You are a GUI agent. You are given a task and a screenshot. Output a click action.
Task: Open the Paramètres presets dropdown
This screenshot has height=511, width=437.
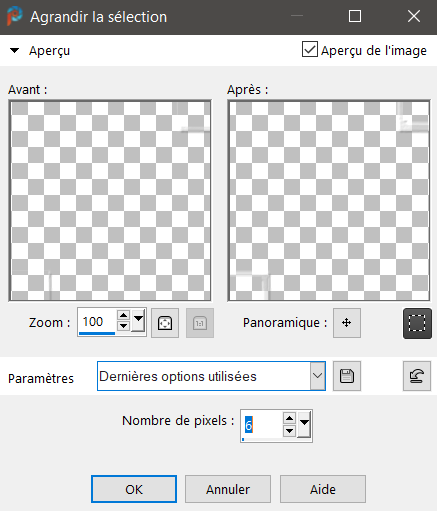(318, 376)
